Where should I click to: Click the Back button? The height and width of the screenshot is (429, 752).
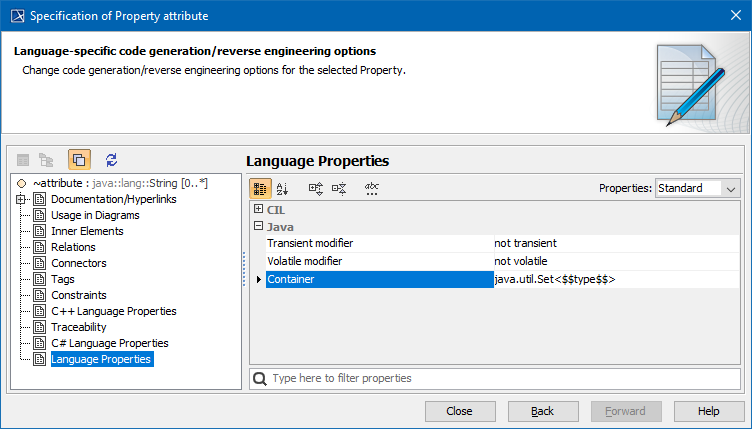542,411
